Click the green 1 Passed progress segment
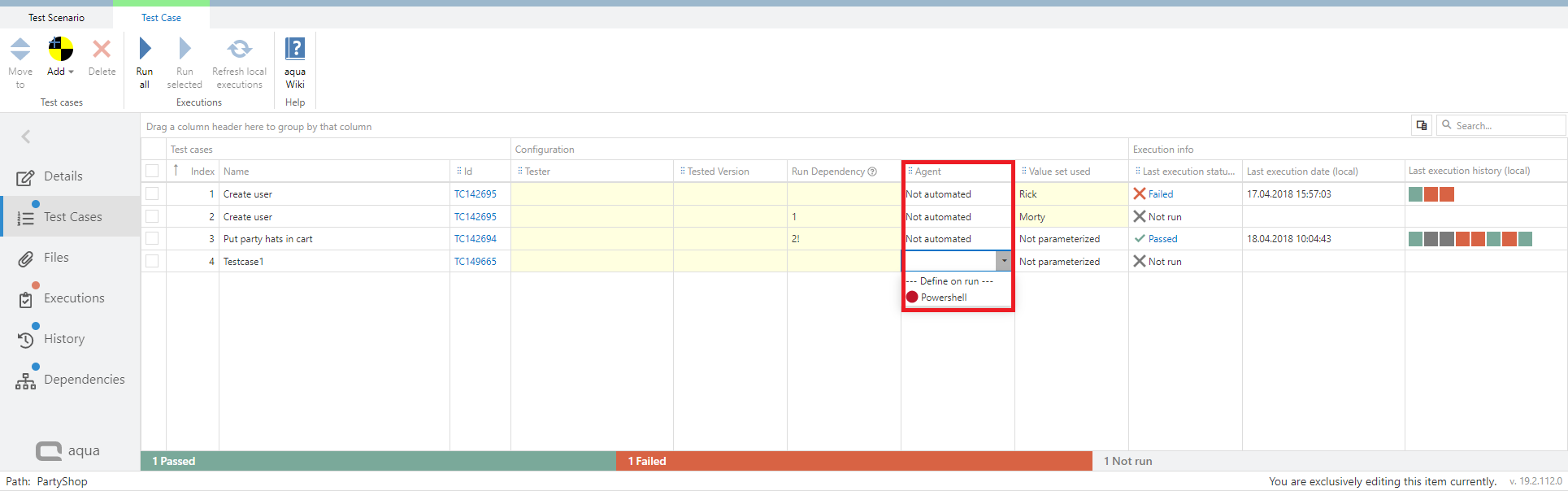Image resolution: width=1568 pixels, height=491 pixels. 378,461
